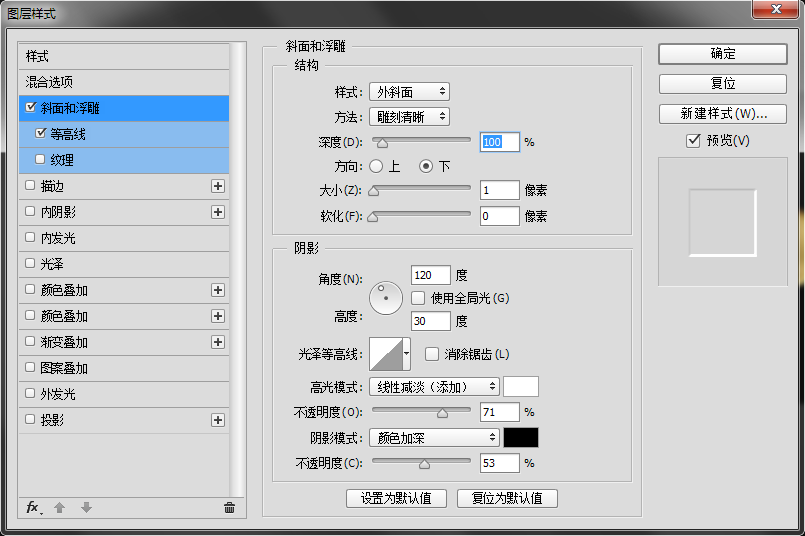Click the effects list vertical scrollbar
The image size is (805, 536).
237,270
